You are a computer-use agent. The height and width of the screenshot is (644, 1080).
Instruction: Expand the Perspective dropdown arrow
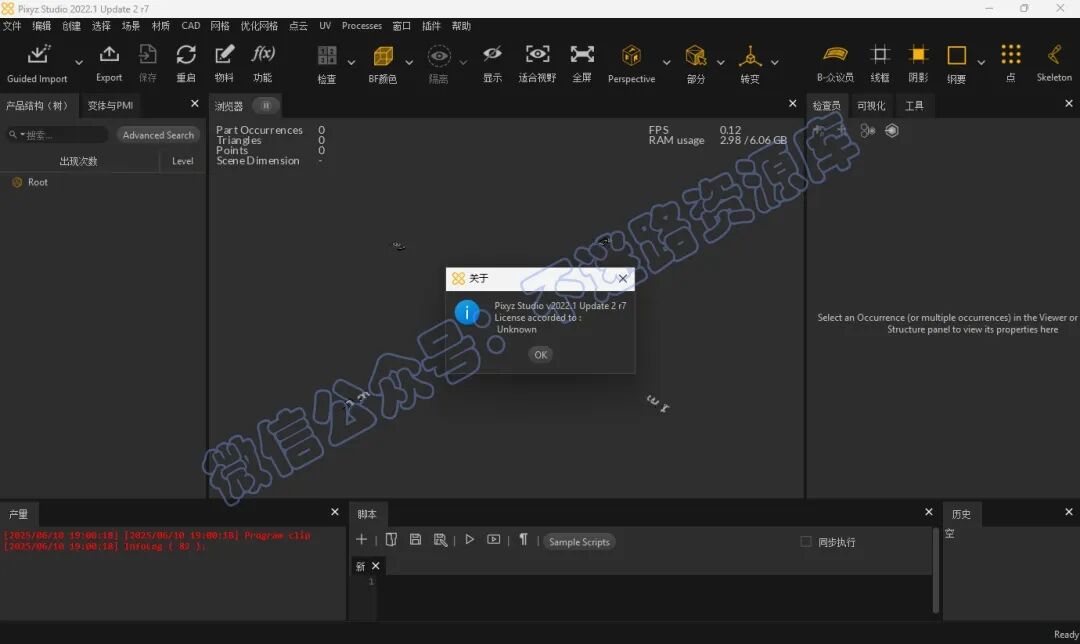[x=666, y=63]
